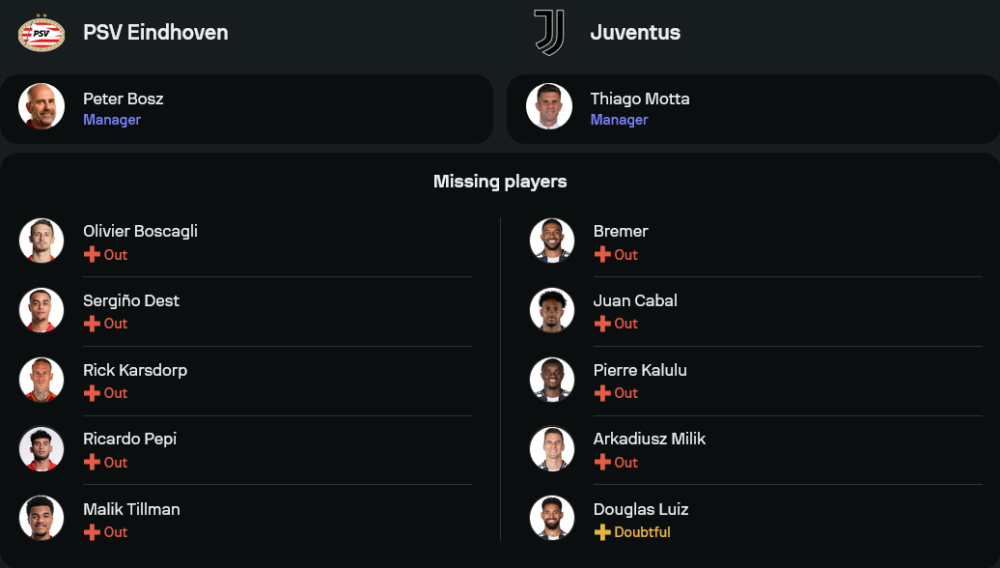Image resolution: width=1000 pixels, height=568 pixels.
Task: Click Ricardo Pepi's red injury cross icon
Action: 91,463
